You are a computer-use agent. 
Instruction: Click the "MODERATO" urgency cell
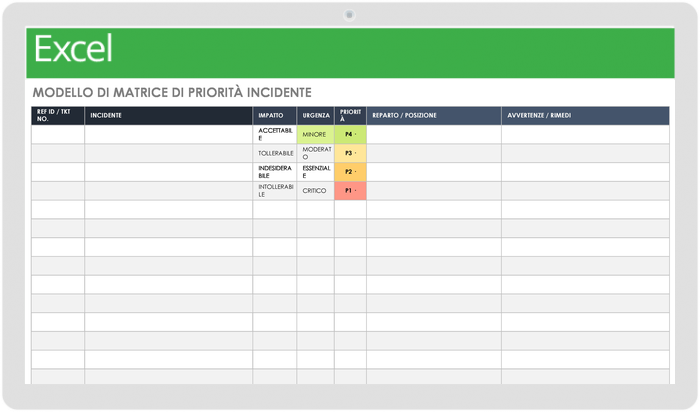[316, 153]
